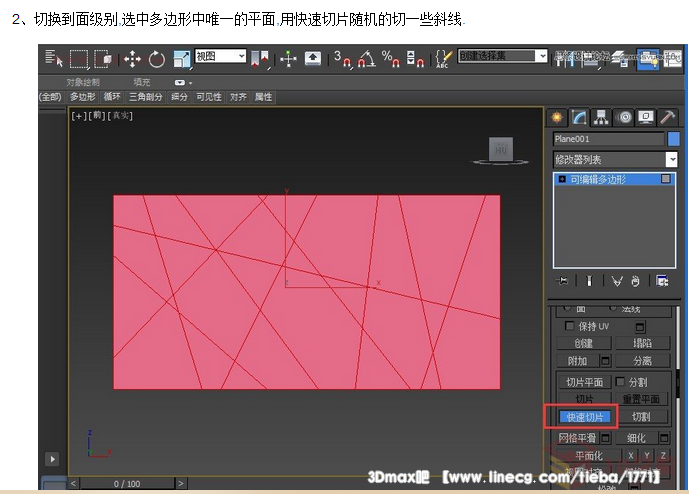Open the Motion command panel tab
Screen dimensions: 689x494
pyautogui.click(x=624, y=117)
